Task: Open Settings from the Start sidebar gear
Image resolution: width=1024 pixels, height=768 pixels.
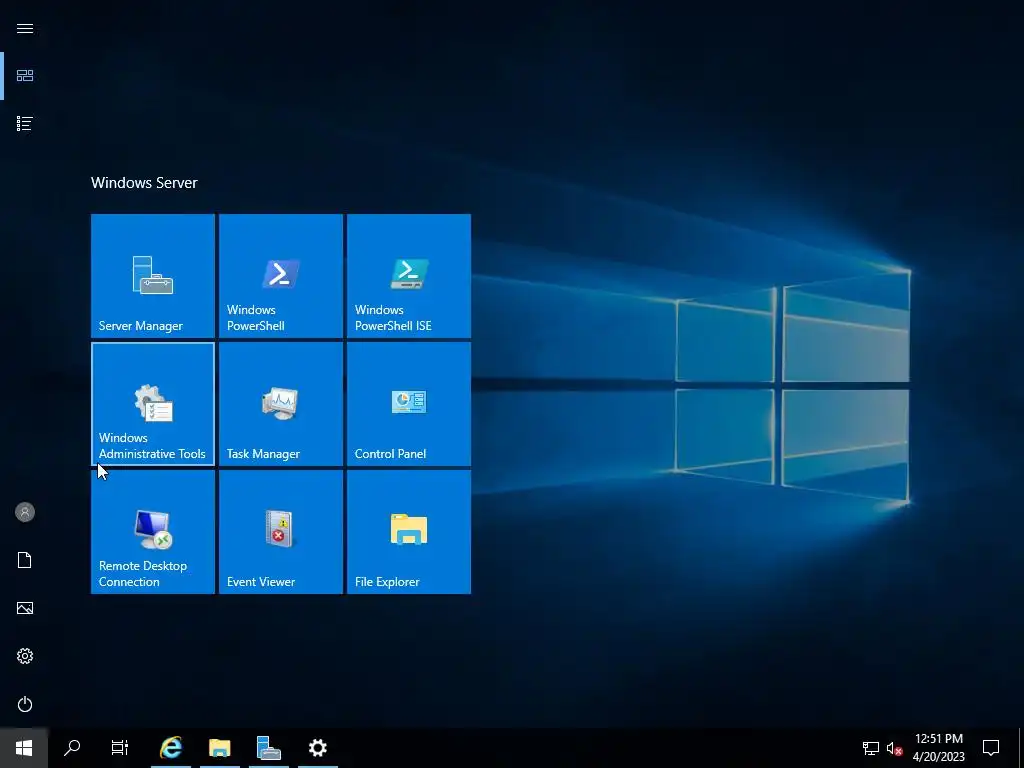Action: [25, 656]
